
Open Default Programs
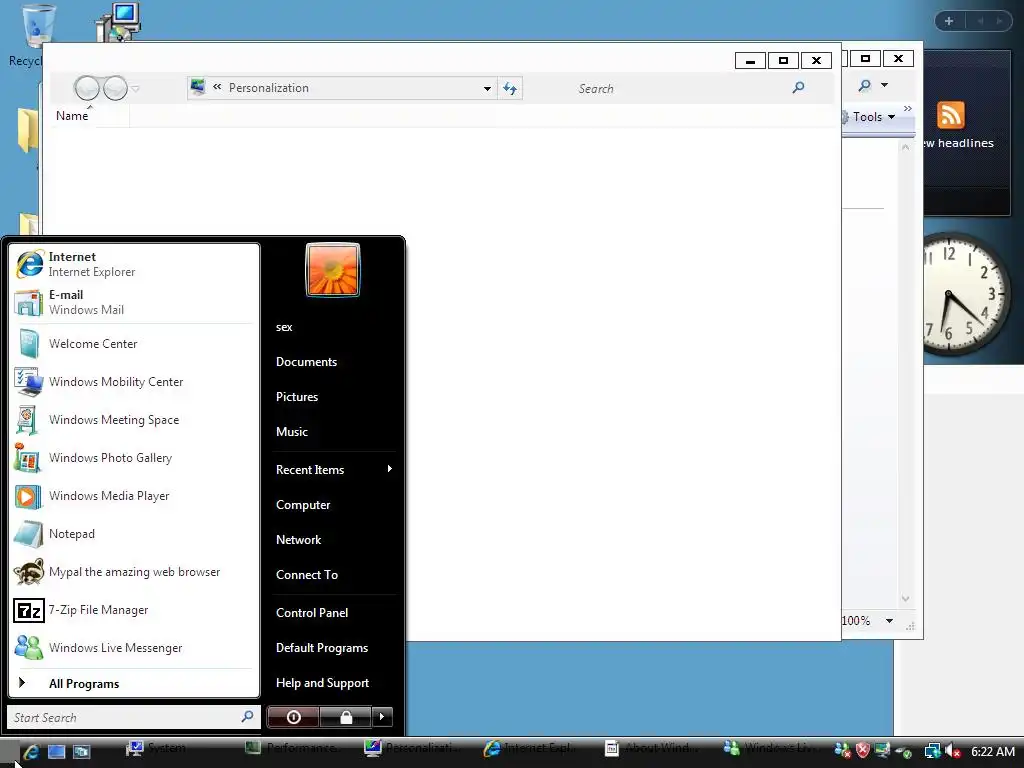(334, 648)
